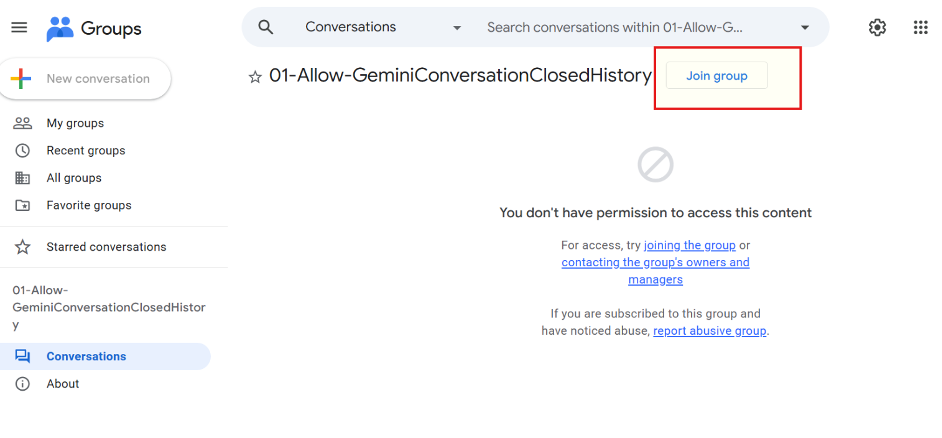Screen dimensions: 942x438
Task: Open Starred conversations in sidebar
Action: click(106, 247)
